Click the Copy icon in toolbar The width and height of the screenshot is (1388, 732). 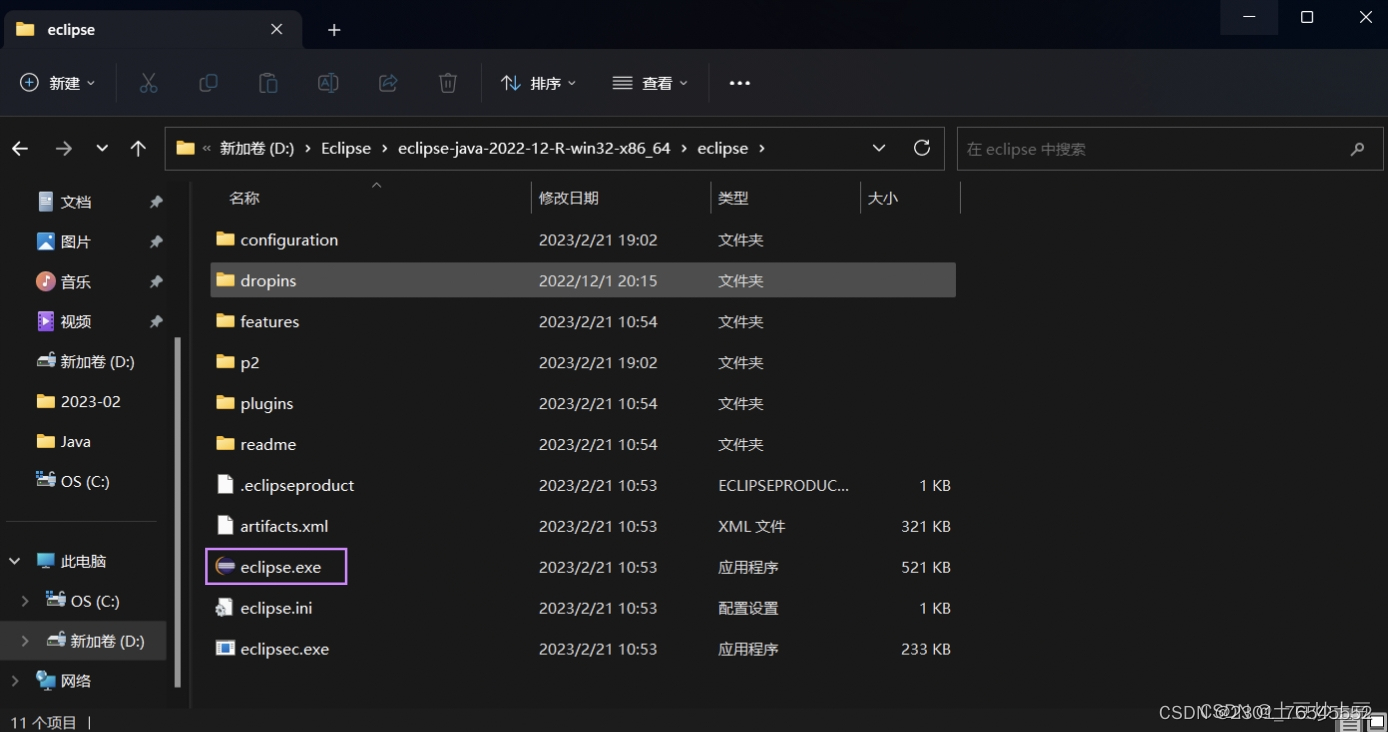coord(208,83)
